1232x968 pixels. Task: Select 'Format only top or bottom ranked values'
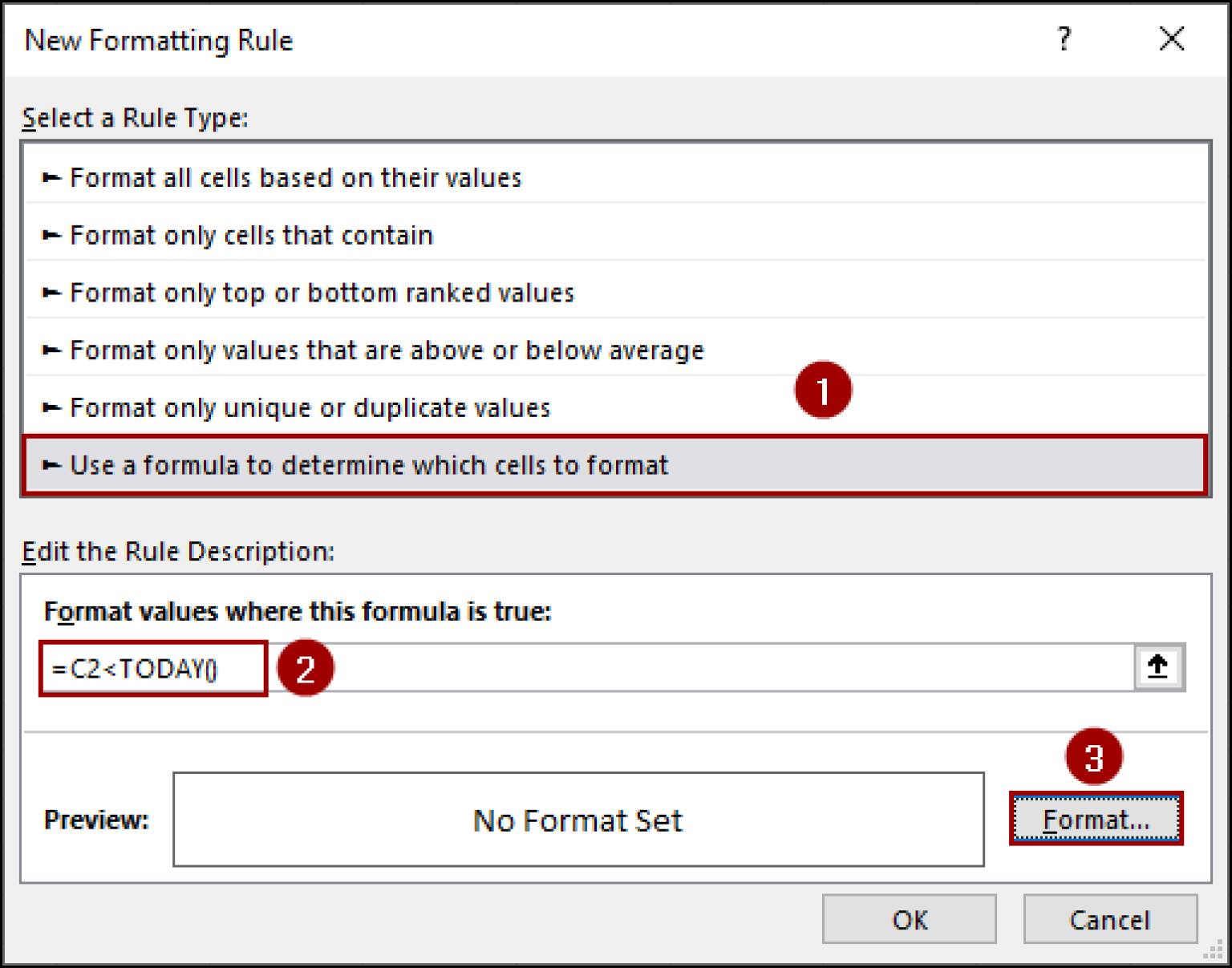(321, 293)
